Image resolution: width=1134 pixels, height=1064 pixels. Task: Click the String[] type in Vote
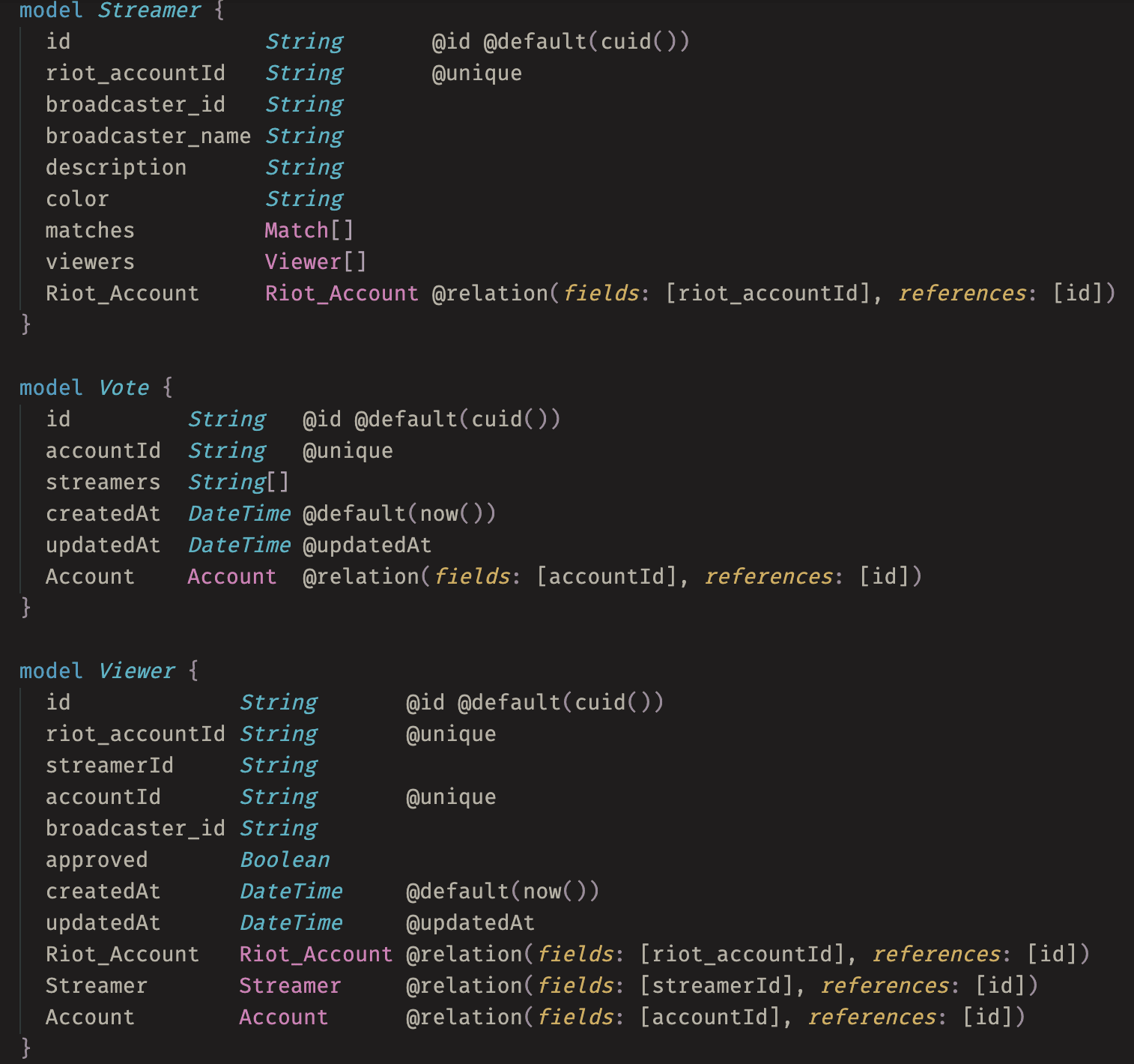pyautogui.click(x=238, y=483)
